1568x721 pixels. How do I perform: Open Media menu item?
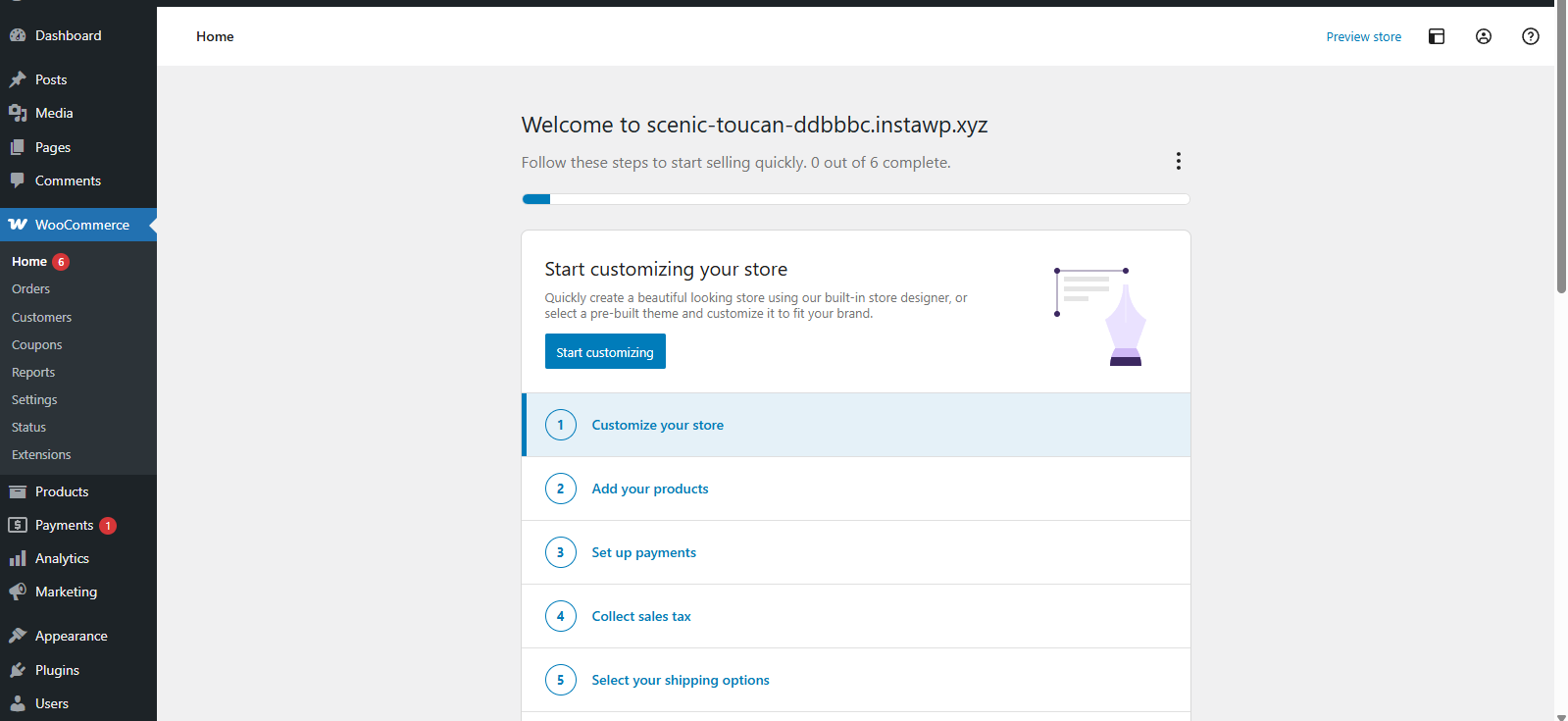[x=78, y=113]
